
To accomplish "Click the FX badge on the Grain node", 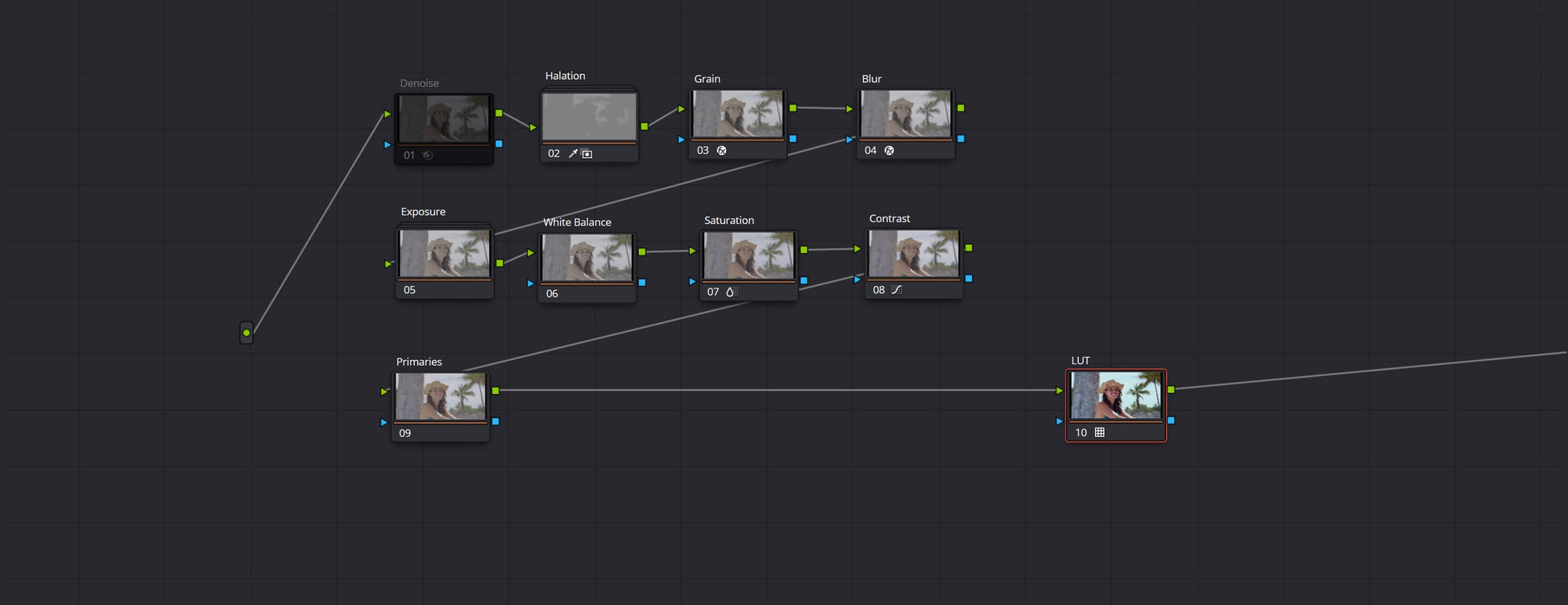I will tap(721, 151).
